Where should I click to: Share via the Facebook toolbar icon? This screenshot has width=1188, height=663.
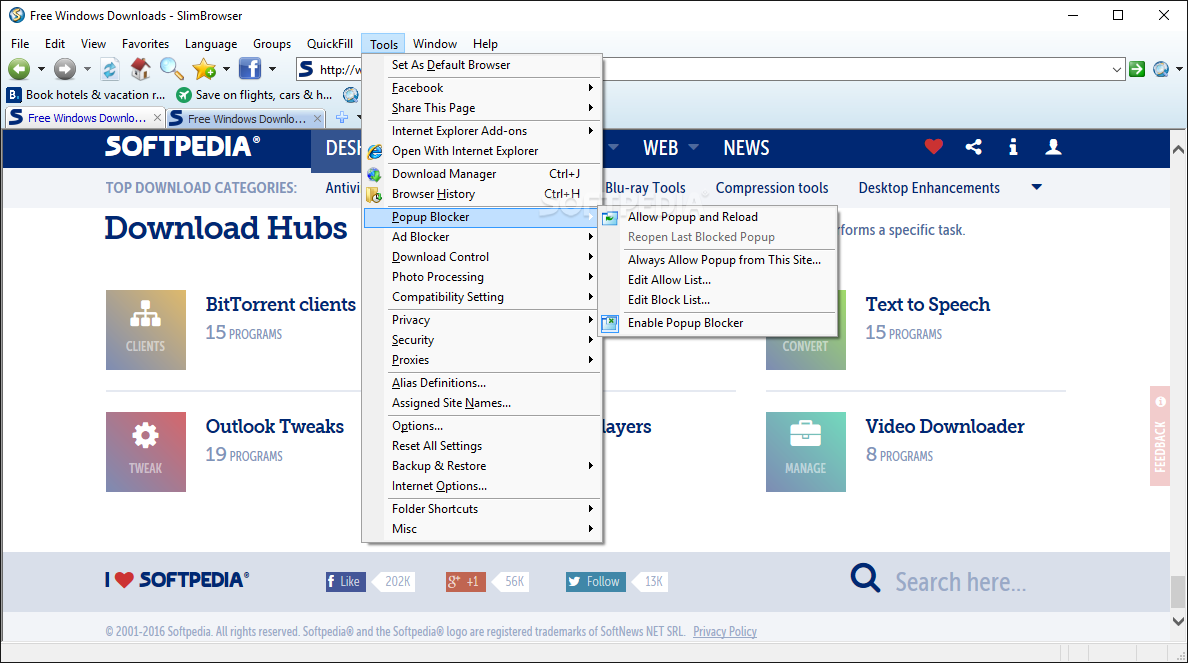[250, 70]
